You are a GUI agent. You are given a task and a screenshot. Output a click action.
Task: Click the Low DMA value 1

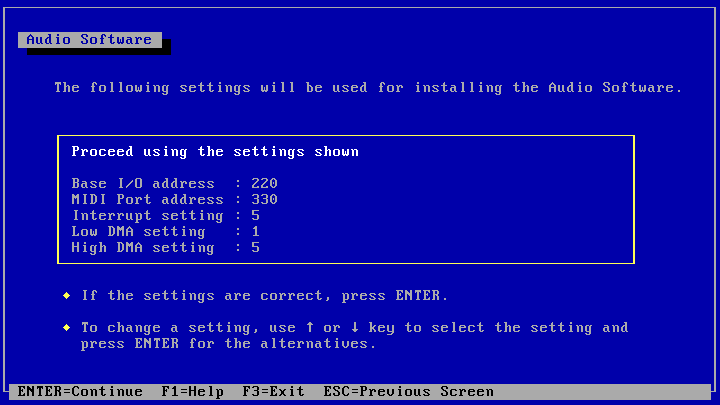coord(256,232)
